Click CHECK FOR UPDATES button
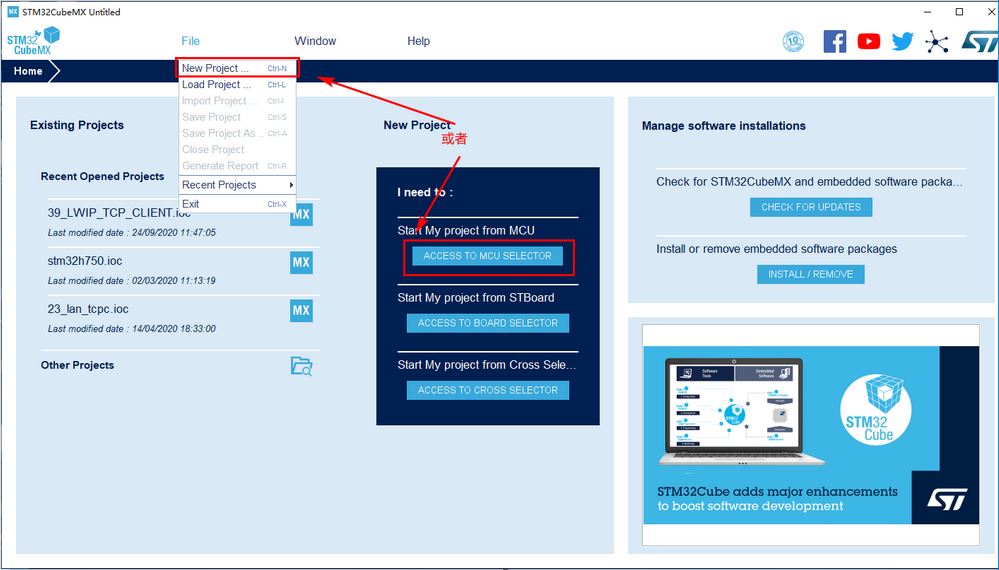 811,207
